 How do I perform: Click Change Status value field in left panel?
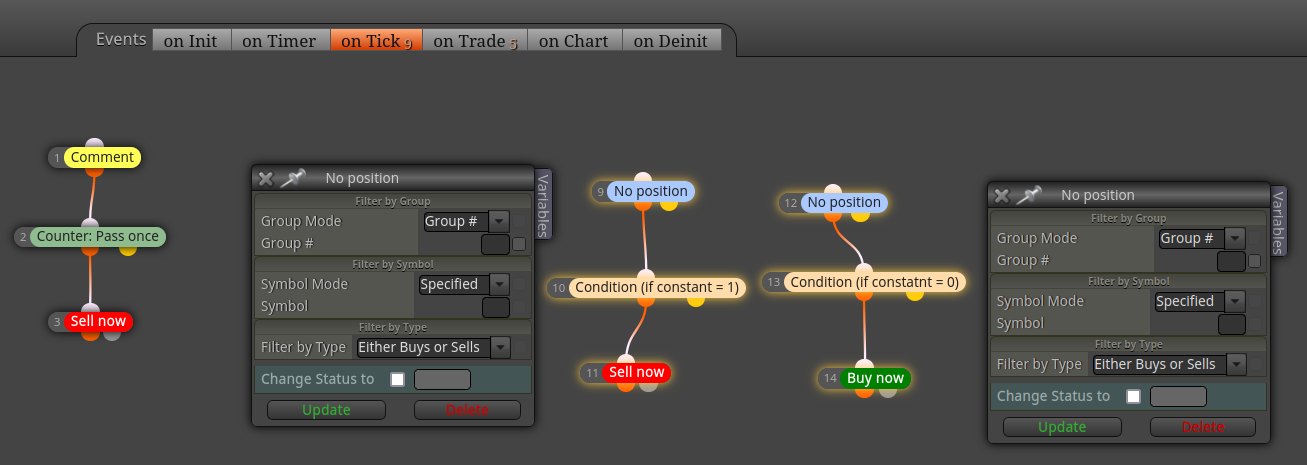click(x=442, y=379)
